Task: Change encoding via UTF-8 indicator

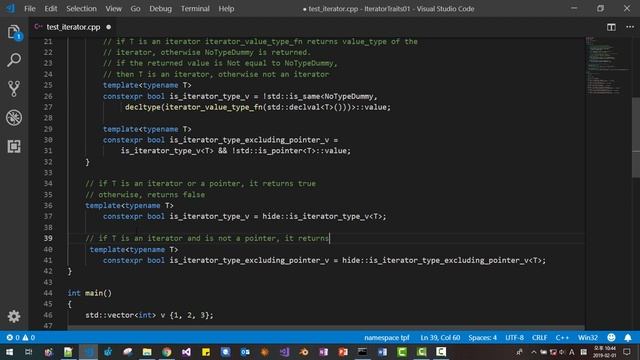Action: tap(514, 338)
